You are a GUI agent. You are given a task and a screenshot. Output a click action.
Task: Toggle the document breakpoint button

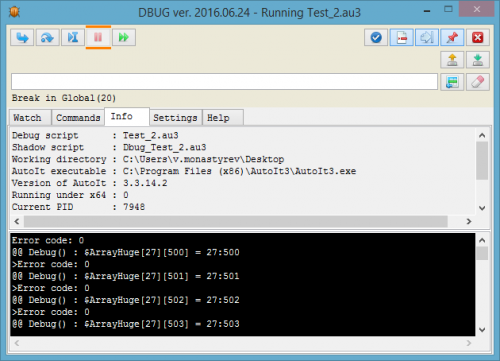[402, 37]
